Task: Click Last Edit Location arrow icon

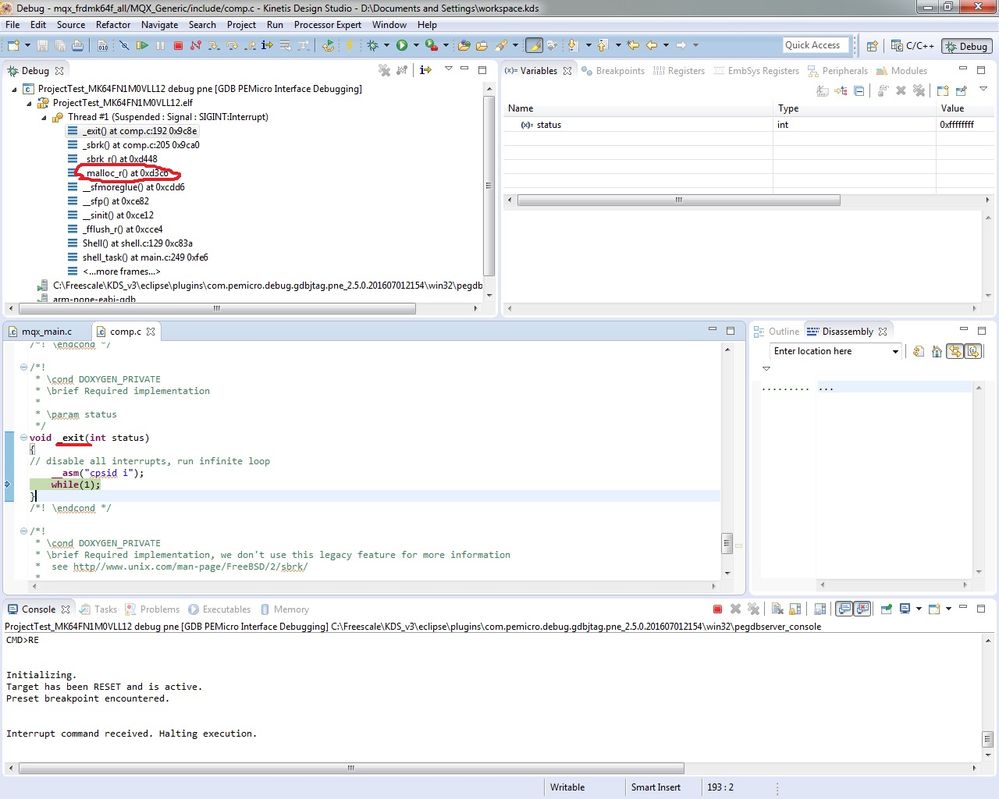Action: tap(633, 45)
